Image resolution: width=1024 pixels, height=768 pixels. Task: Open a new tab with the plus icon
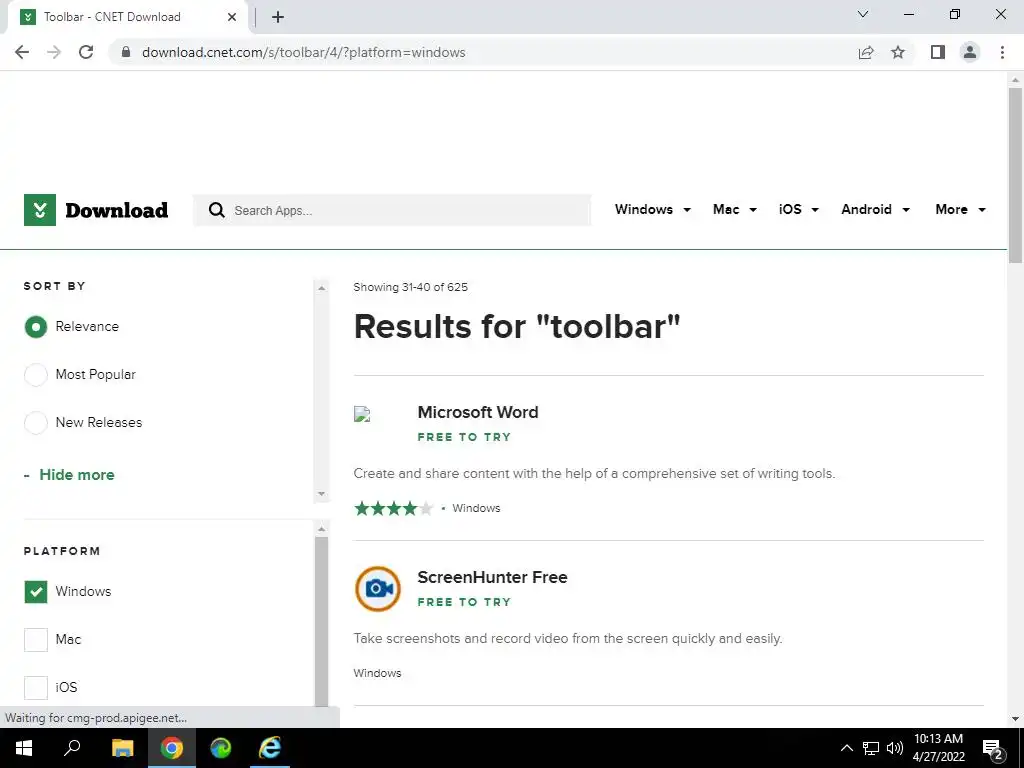[x=278, y=17]
